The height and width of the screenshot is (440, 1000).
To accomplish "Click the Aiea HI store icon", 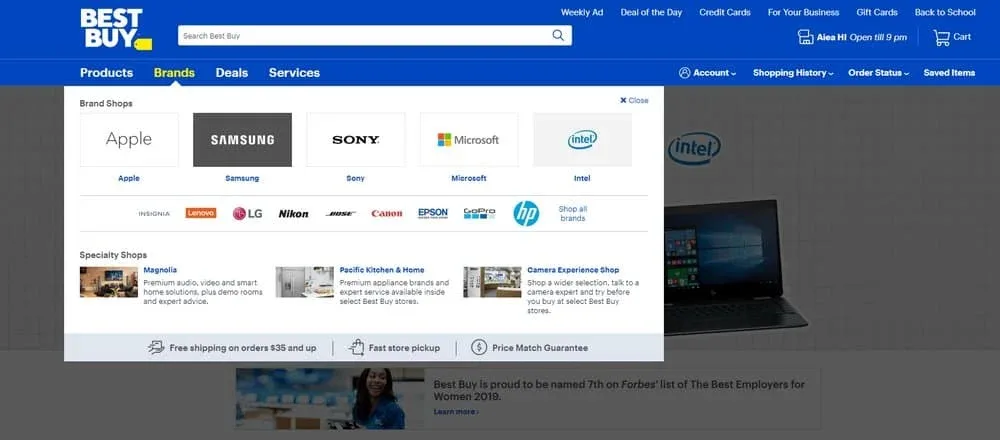I will [805, 37].
